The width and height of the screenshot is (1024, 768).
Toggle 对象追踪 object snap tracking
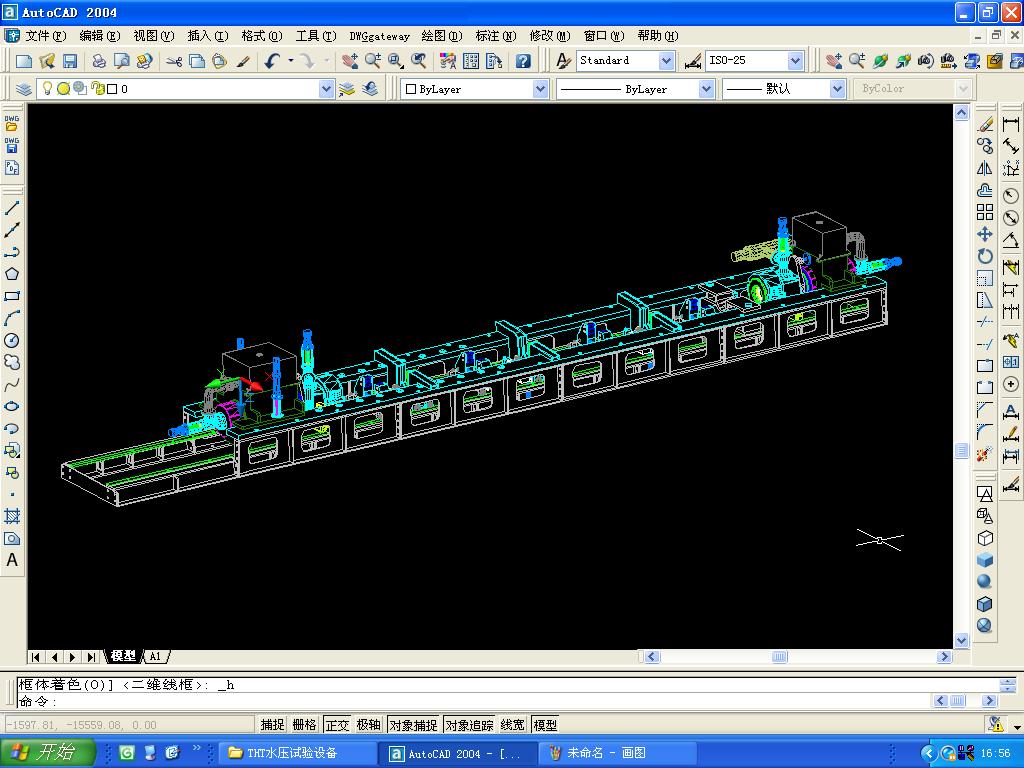pyautogui.click(x=470, y=725)
